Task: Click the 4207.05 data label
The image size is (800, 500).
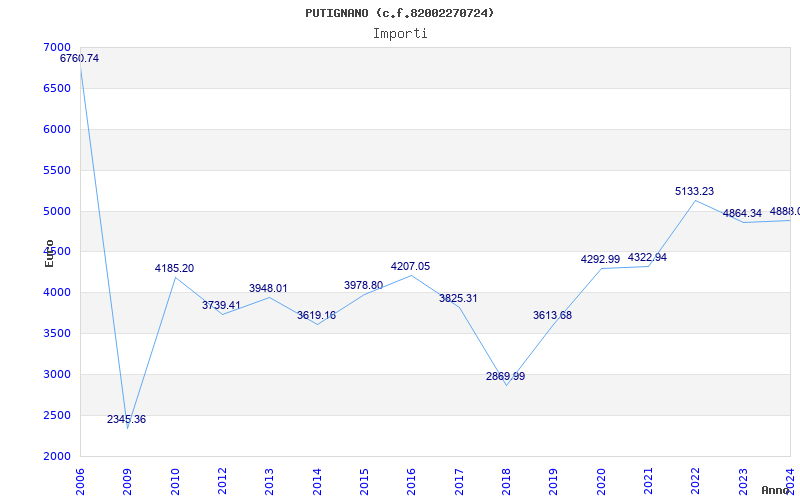Action: pyautogui.click(x=411, y=267)
